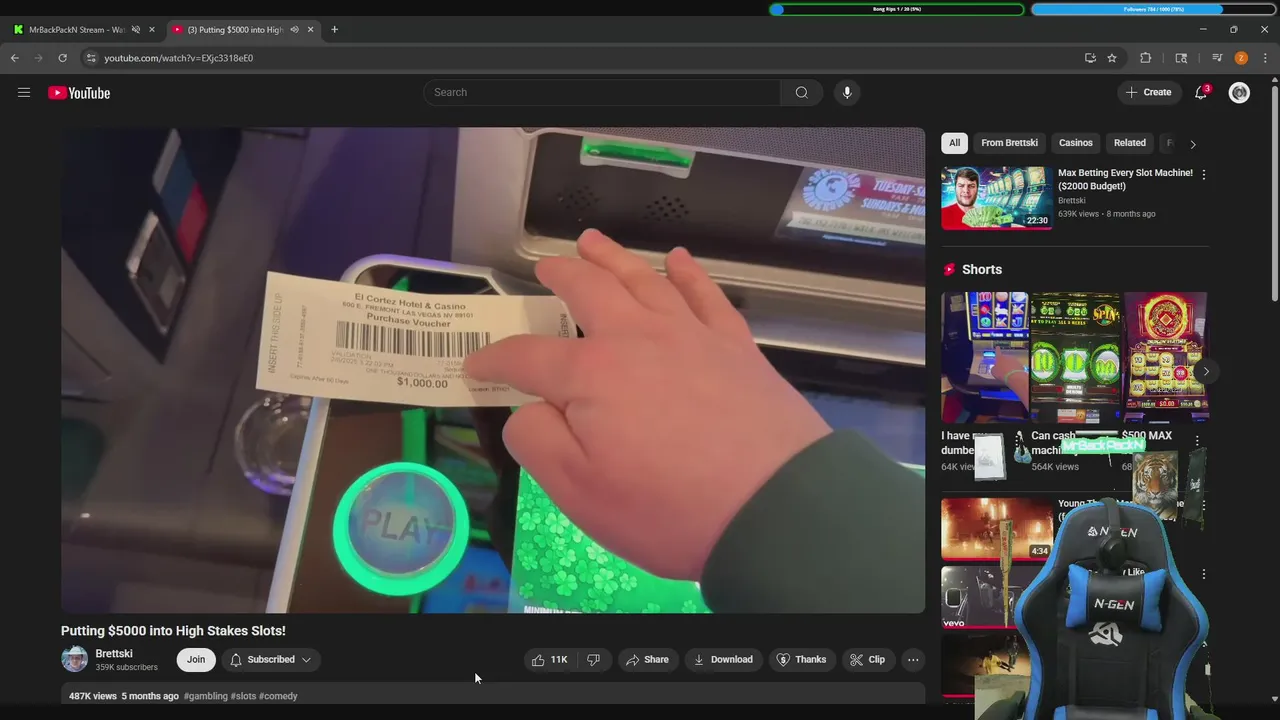Open media controls icon in Chrome toolbar
Viewport: 1280px width, 720px height.
coord(1217,58)
